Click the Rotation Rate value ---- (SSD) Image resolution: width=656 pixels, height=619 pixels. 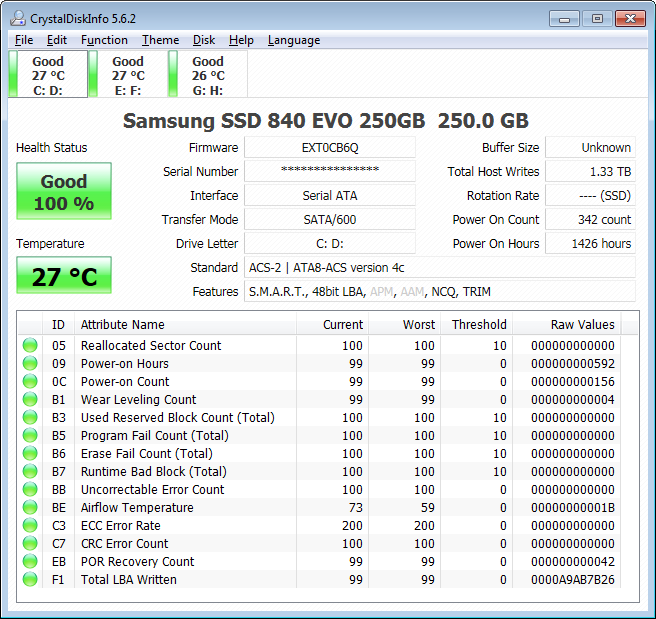(x=590, y=195)
